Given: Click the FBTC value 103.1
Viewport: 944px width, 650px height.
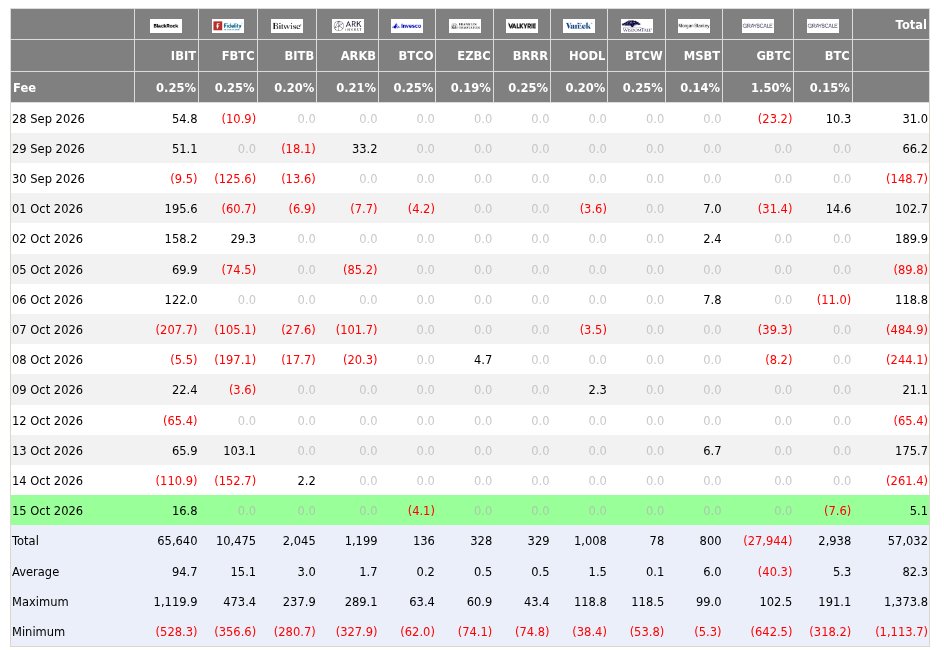Looking at the screenshot, I should click(x=240, y=451).
